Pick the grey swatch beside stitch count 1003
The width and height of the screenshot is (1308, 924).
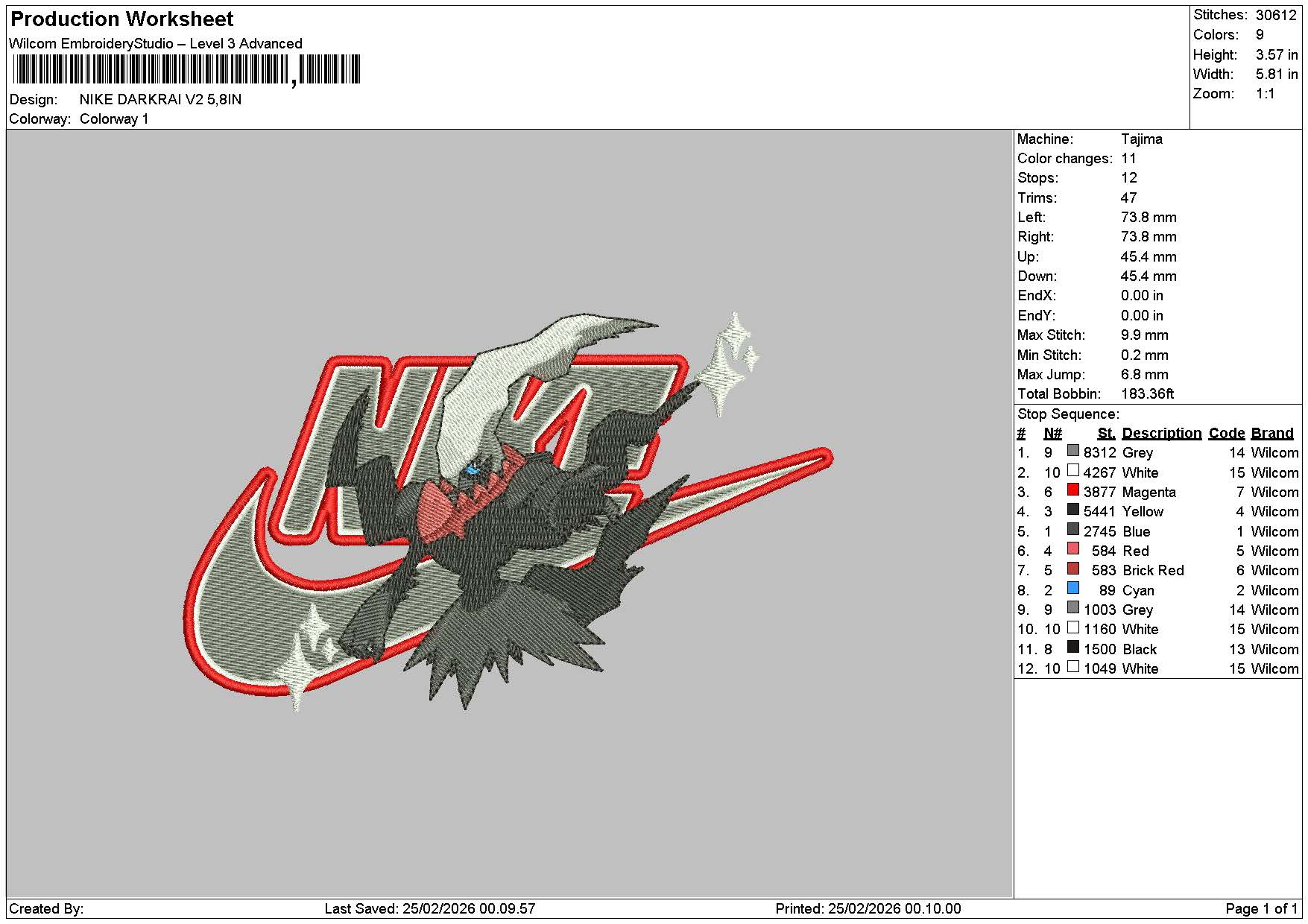tap(1073, 607)
